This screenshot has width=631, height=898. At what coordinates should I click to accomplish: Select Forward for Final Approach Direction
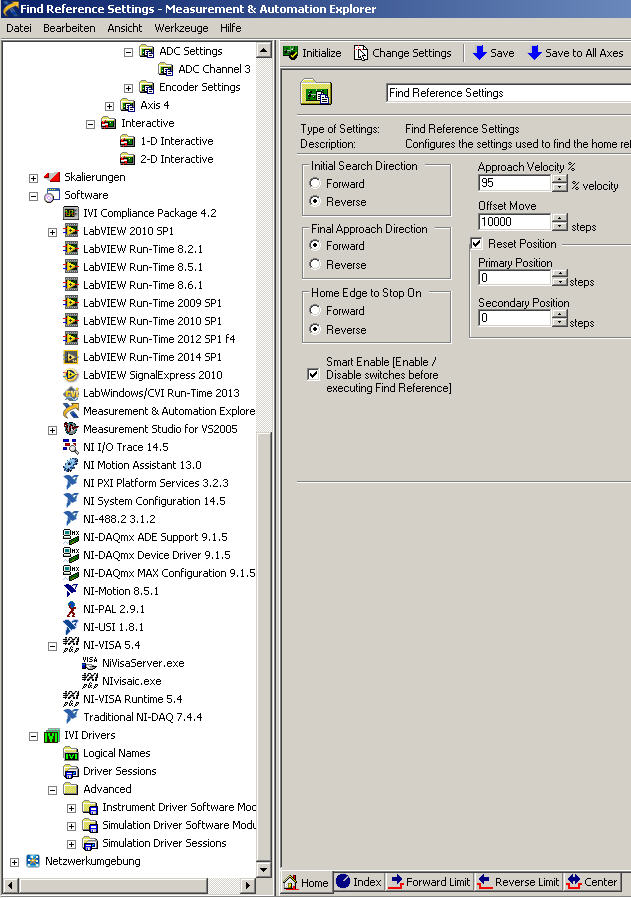point(315,246)
